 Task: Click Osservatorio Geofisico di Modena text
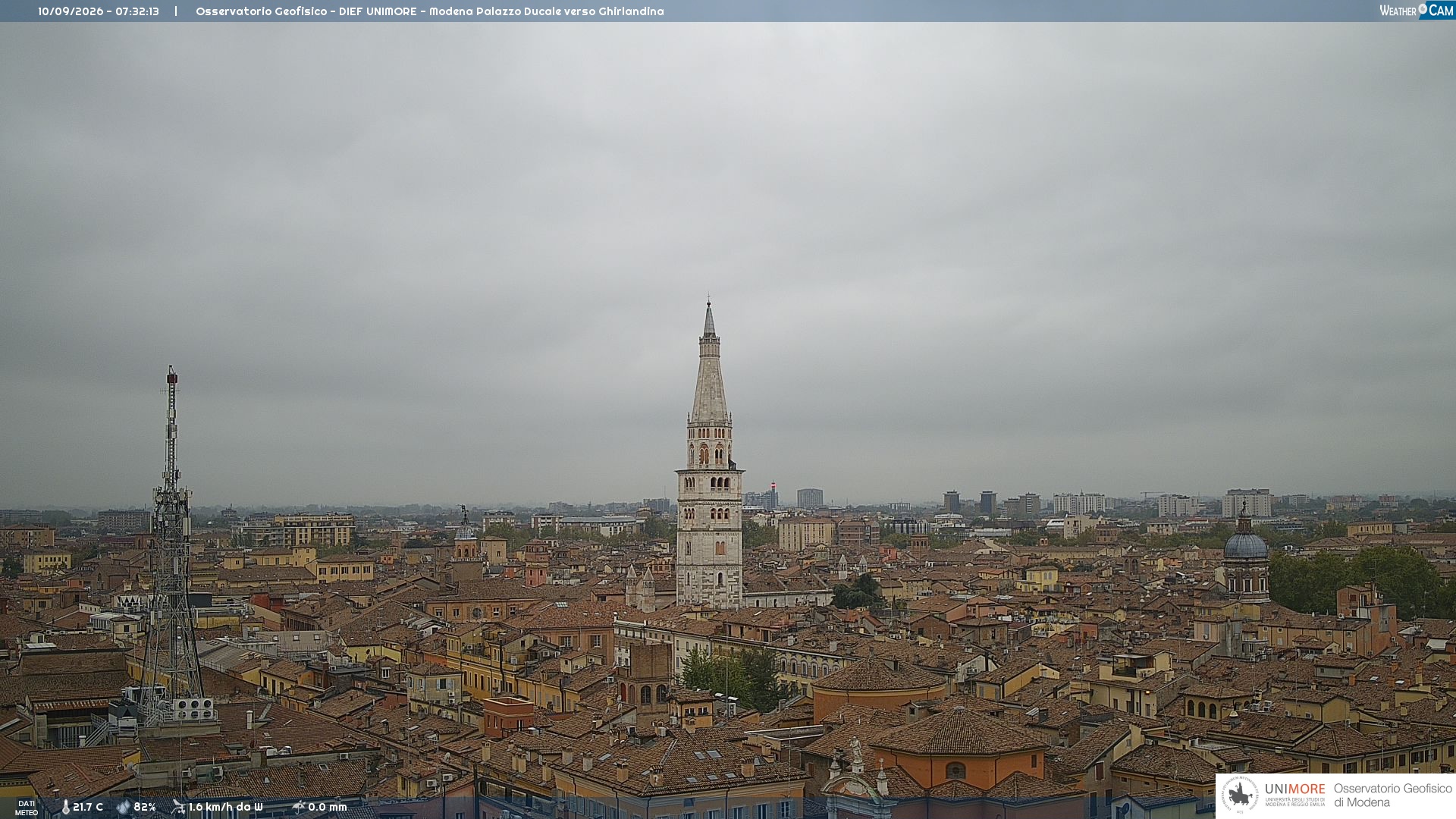1392,795
